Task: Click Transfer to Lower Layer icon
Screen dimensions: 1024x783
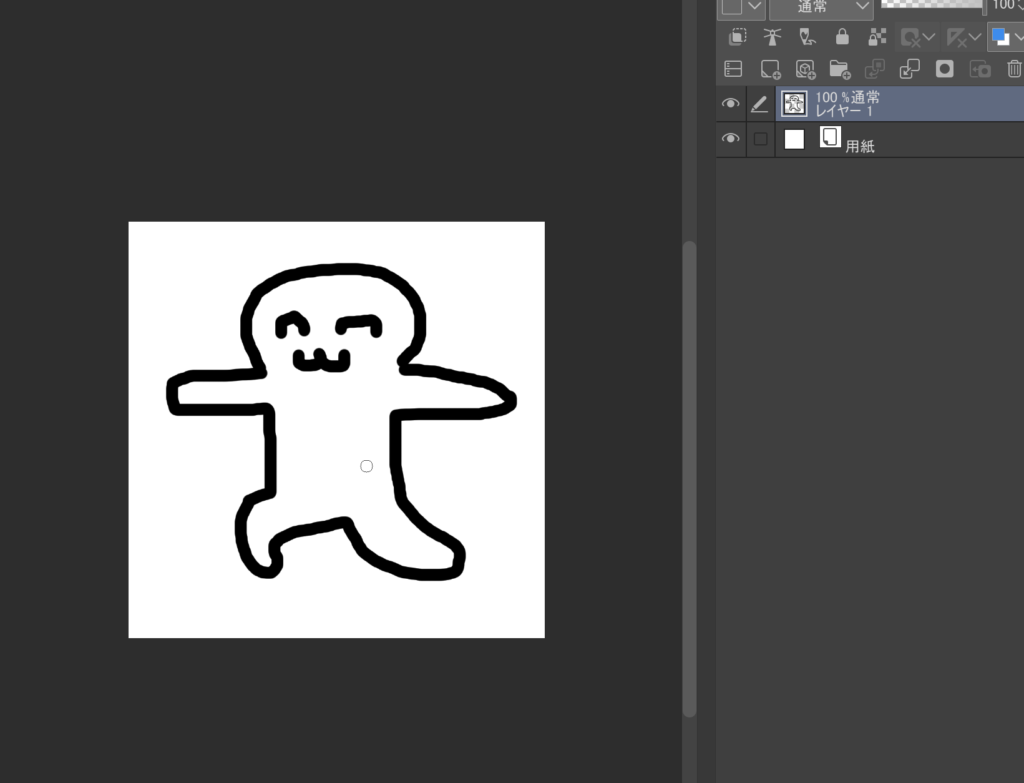Action: tap(874, 69)
